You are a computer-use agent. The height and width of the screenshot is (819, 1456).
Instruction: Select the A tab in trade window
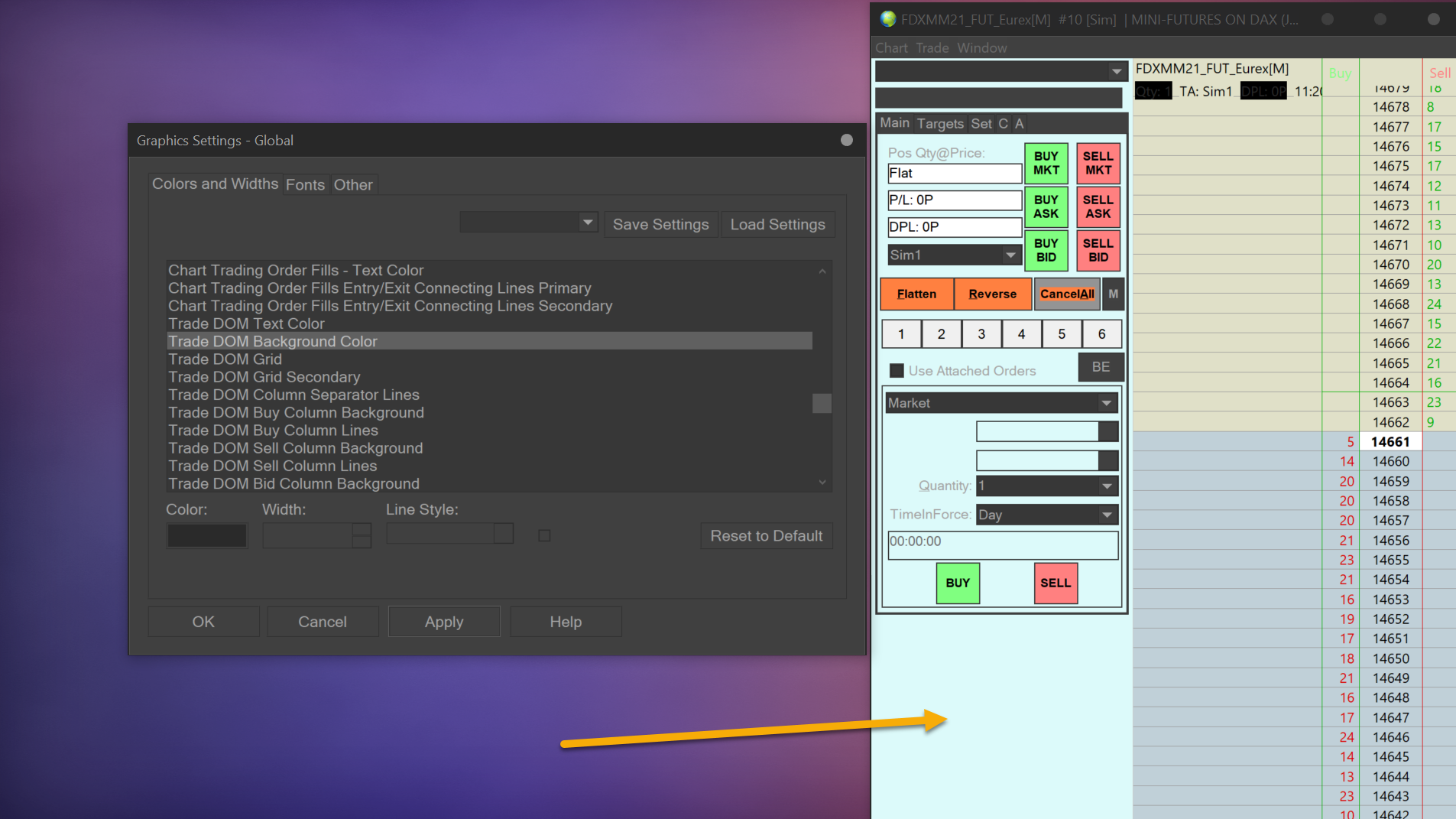[x=1019, y=124]
